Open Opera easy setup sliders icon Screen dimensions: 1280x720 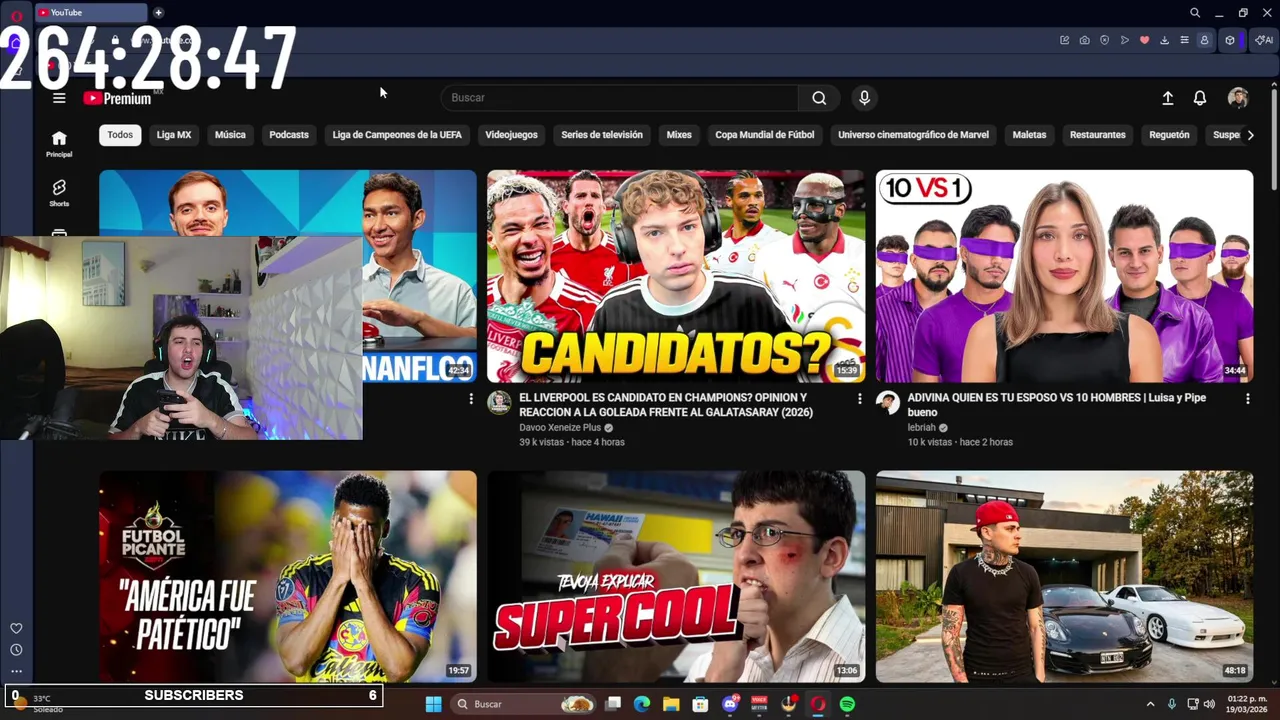[1185, 40]
